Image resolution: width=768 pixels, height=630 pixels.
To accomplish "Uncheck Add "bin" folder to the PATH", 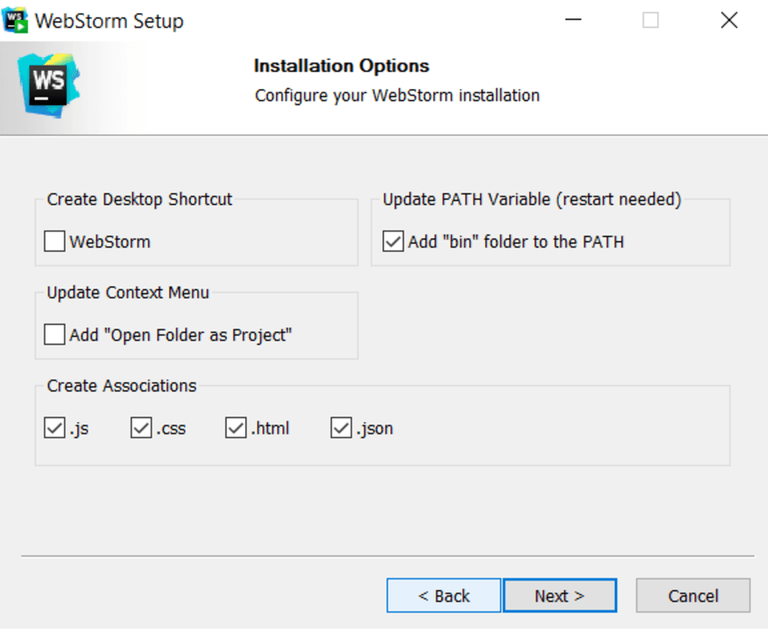I will pos(393,241).
